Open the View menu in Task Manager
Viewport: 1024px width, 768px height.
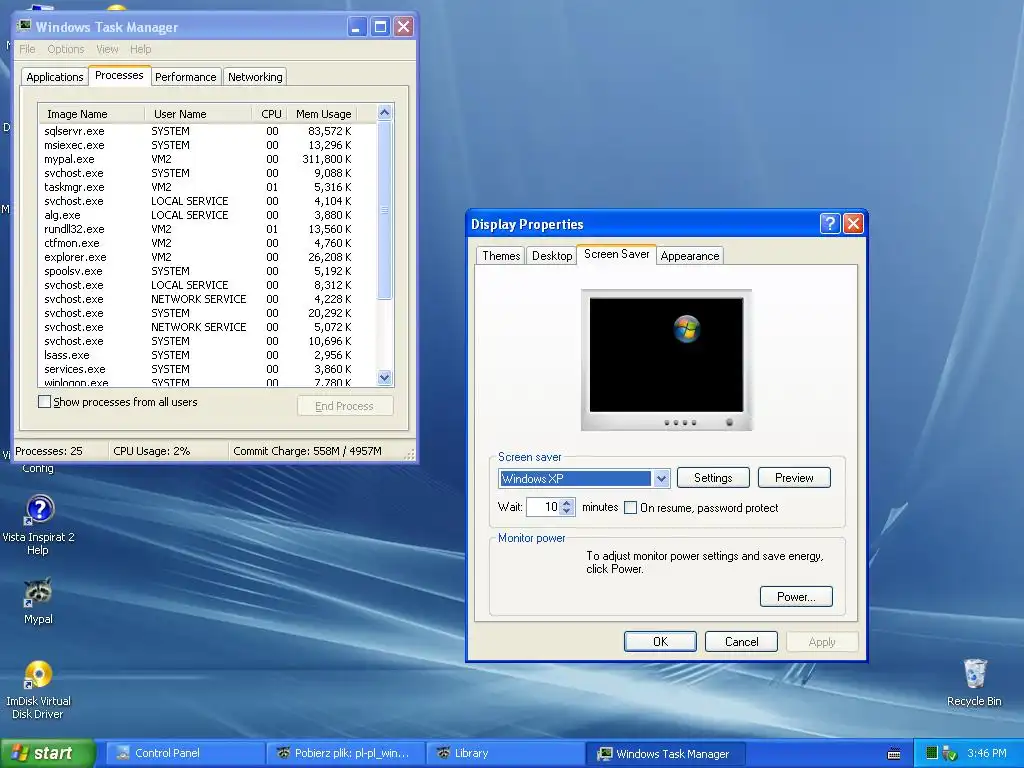click(107, 49)
